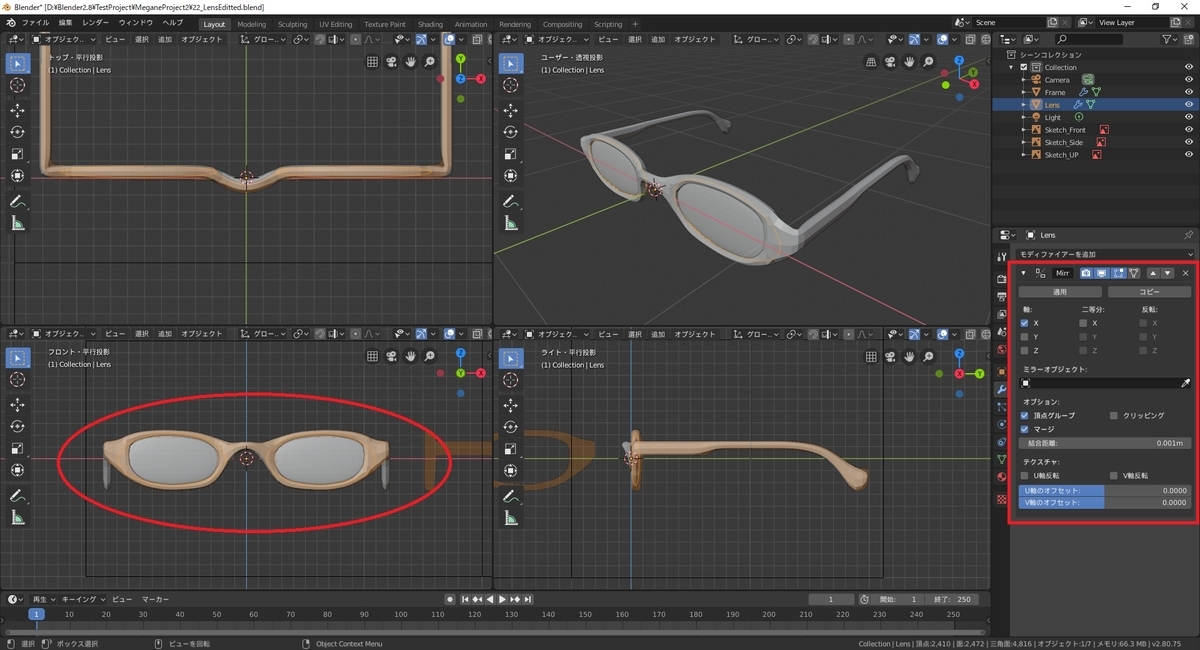Image resolution: width=1200 pixels, height=650 pixels.
Task: Open the ファイル menu
Action: tap(35, 22)
